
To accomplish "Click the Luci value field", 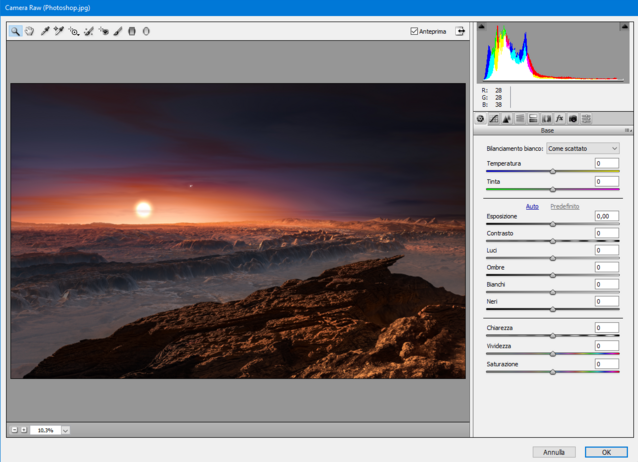I will 607,250.
